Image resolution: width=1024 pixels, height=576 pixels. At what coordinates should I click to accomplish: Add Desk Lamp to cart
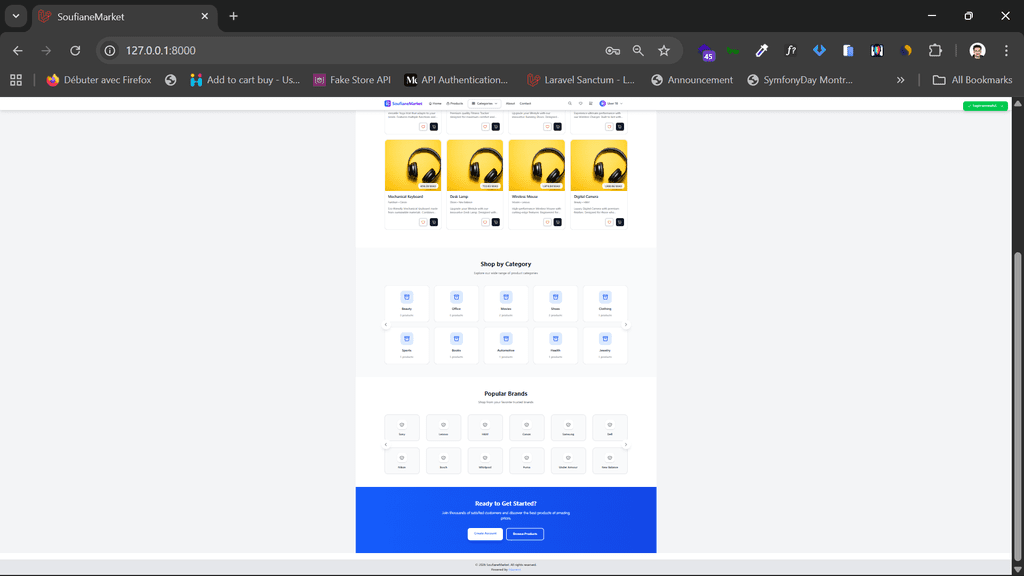(x=496, y=222)
